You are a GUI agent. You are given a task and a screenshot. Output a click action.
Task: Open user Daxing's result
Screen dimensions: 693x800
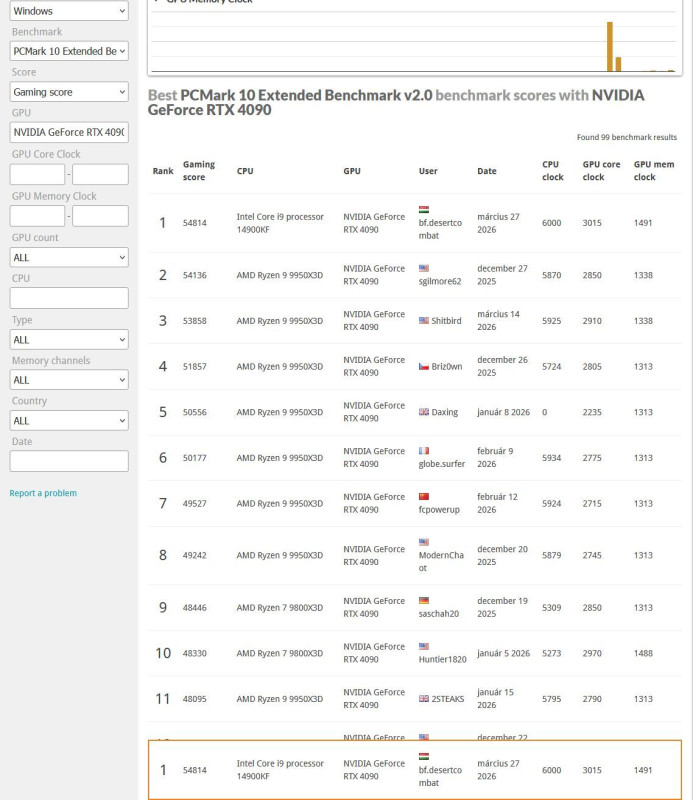(x=444, y=412)
